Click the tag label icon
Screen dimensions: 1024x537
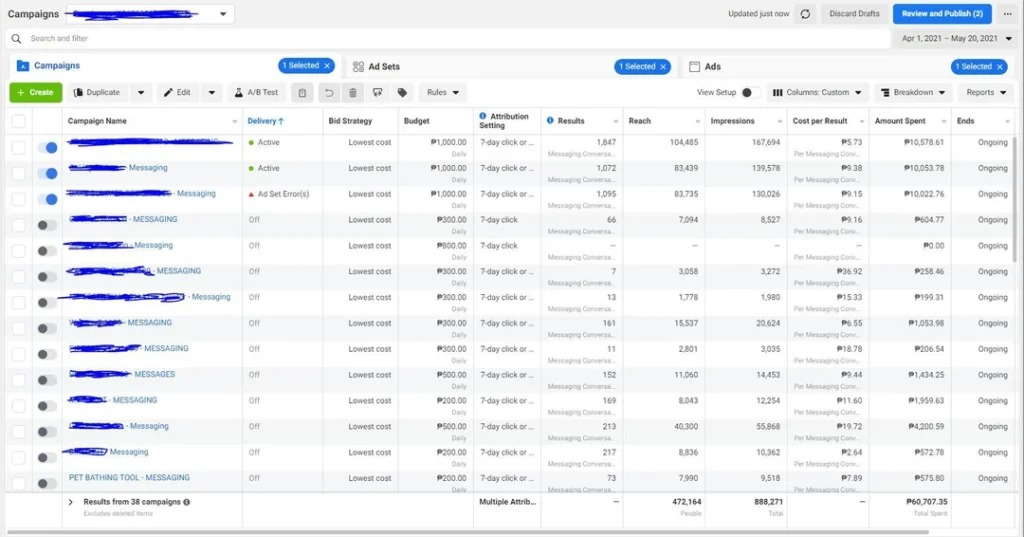coord(402,93)
